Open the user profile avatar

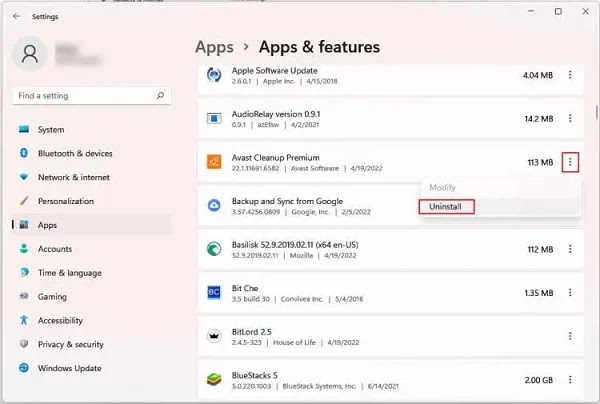(x=30, y=54)
